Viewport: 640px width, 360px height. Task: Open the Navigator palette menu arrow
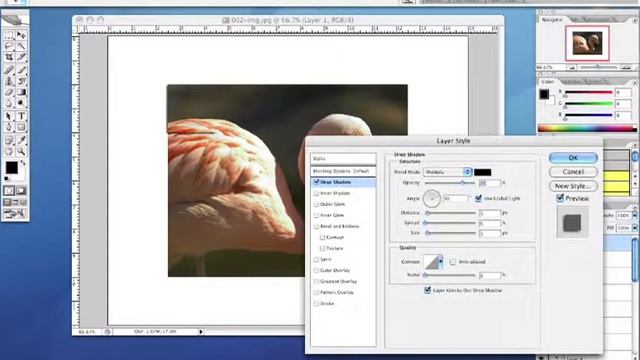pos(635,20)
